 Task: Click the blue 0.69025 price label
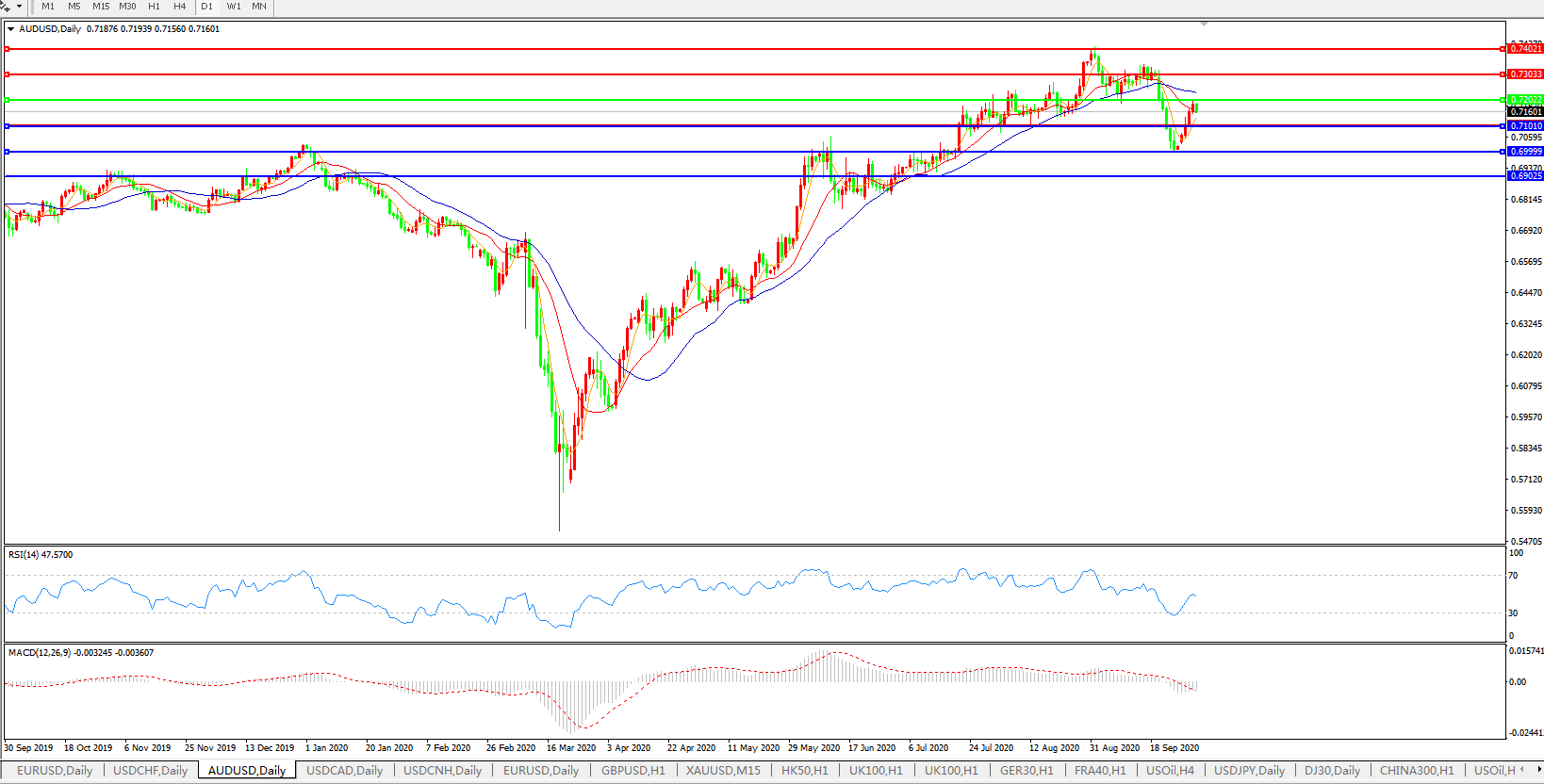click(1525, 176)
